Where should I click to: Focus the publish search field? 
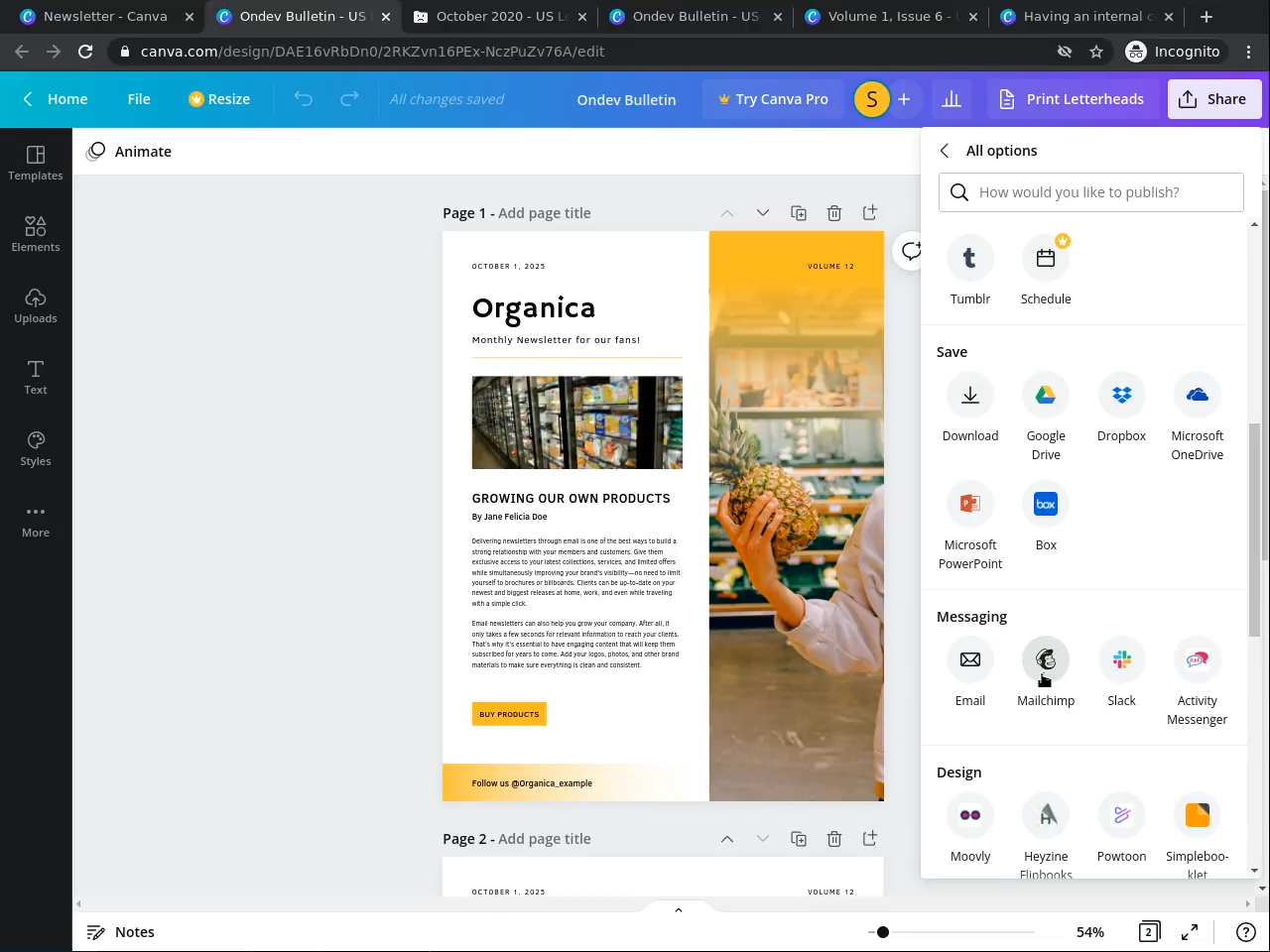(1091, 192)
